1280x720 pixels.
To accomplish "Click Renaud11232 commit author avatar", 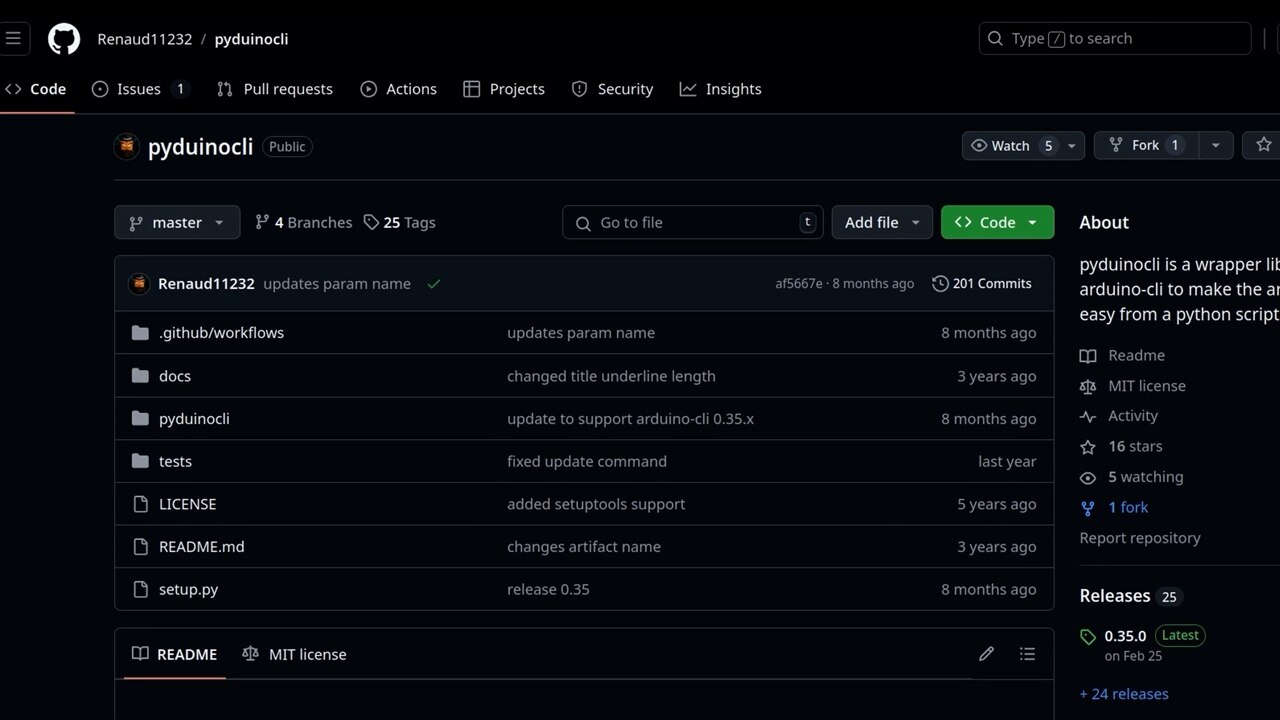I will (139, 284).
